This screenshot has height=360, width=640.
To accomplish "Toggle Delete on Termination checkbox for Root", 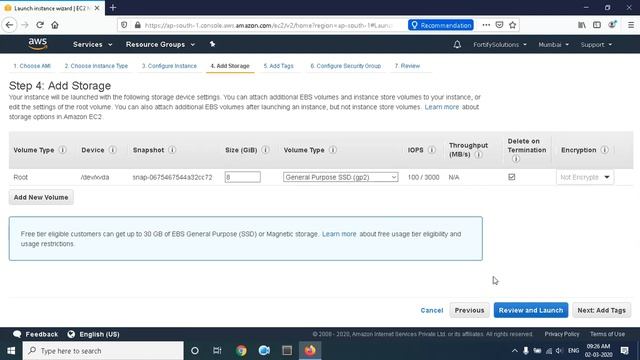I will [x=511, y=177].
